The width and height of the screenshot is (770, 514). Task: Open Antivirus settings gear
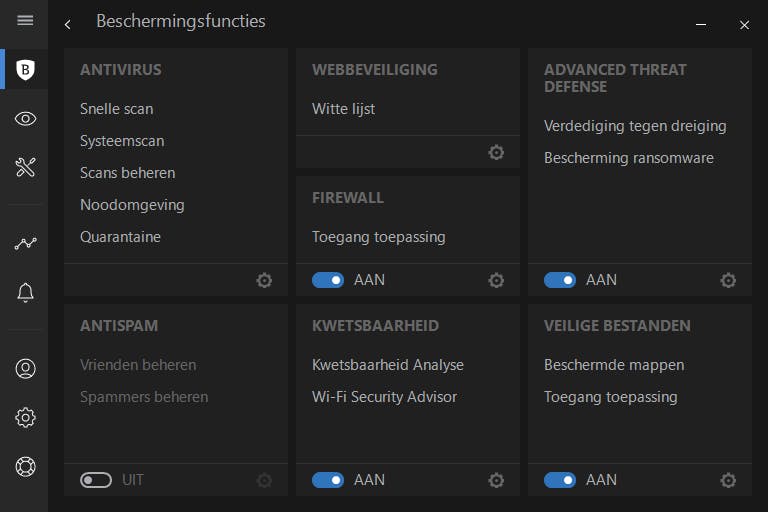(264, 281)
